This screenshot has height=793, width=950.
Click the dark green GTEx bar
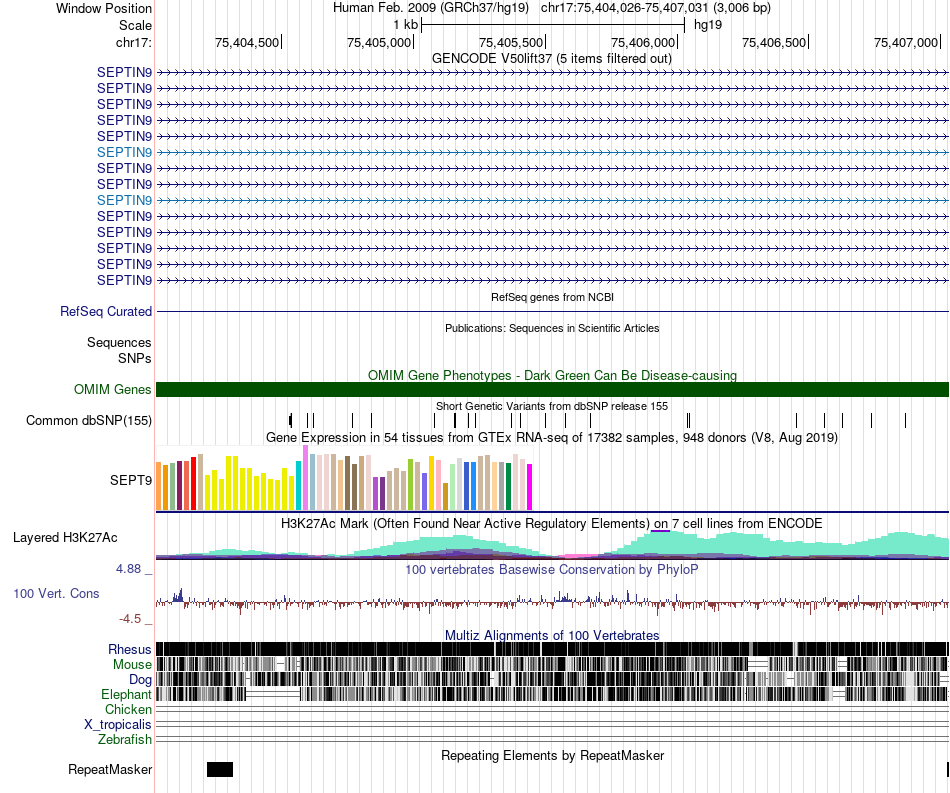[508, 486]
